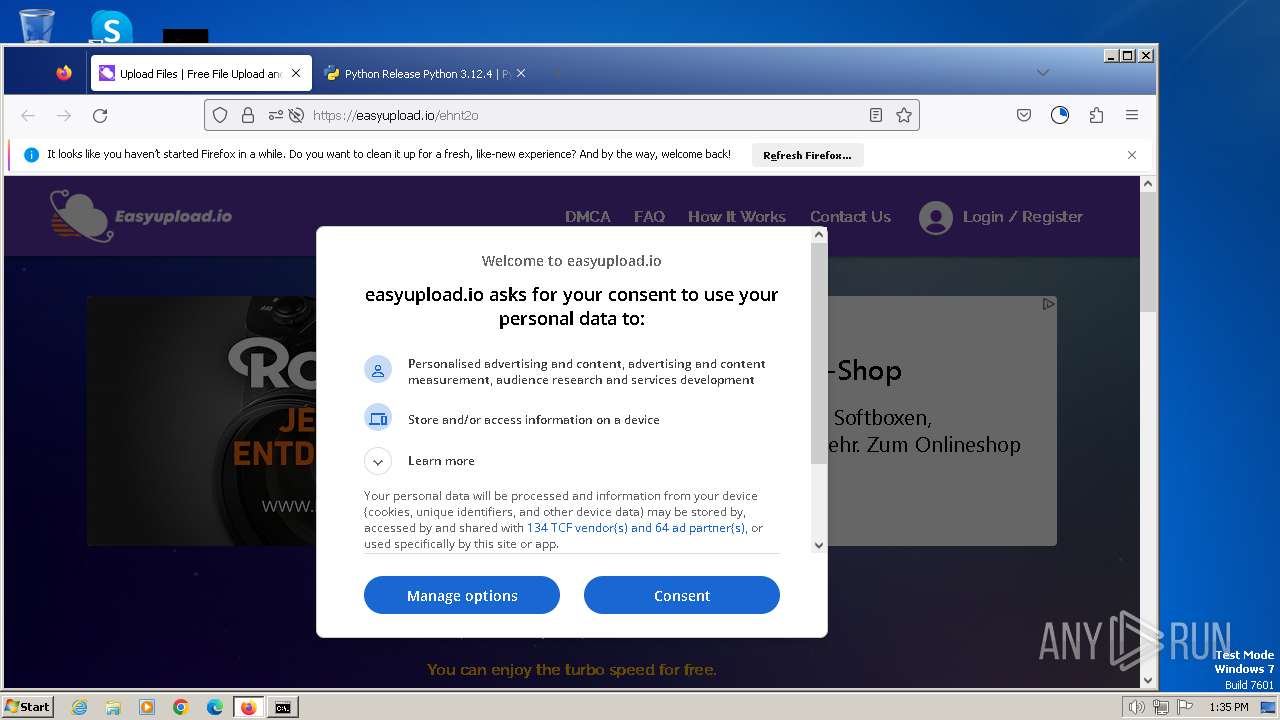Screen dimensions: 1280x720
Task: Click the user avatar icon
Action: pyautogui.click(x=936, y=217)
